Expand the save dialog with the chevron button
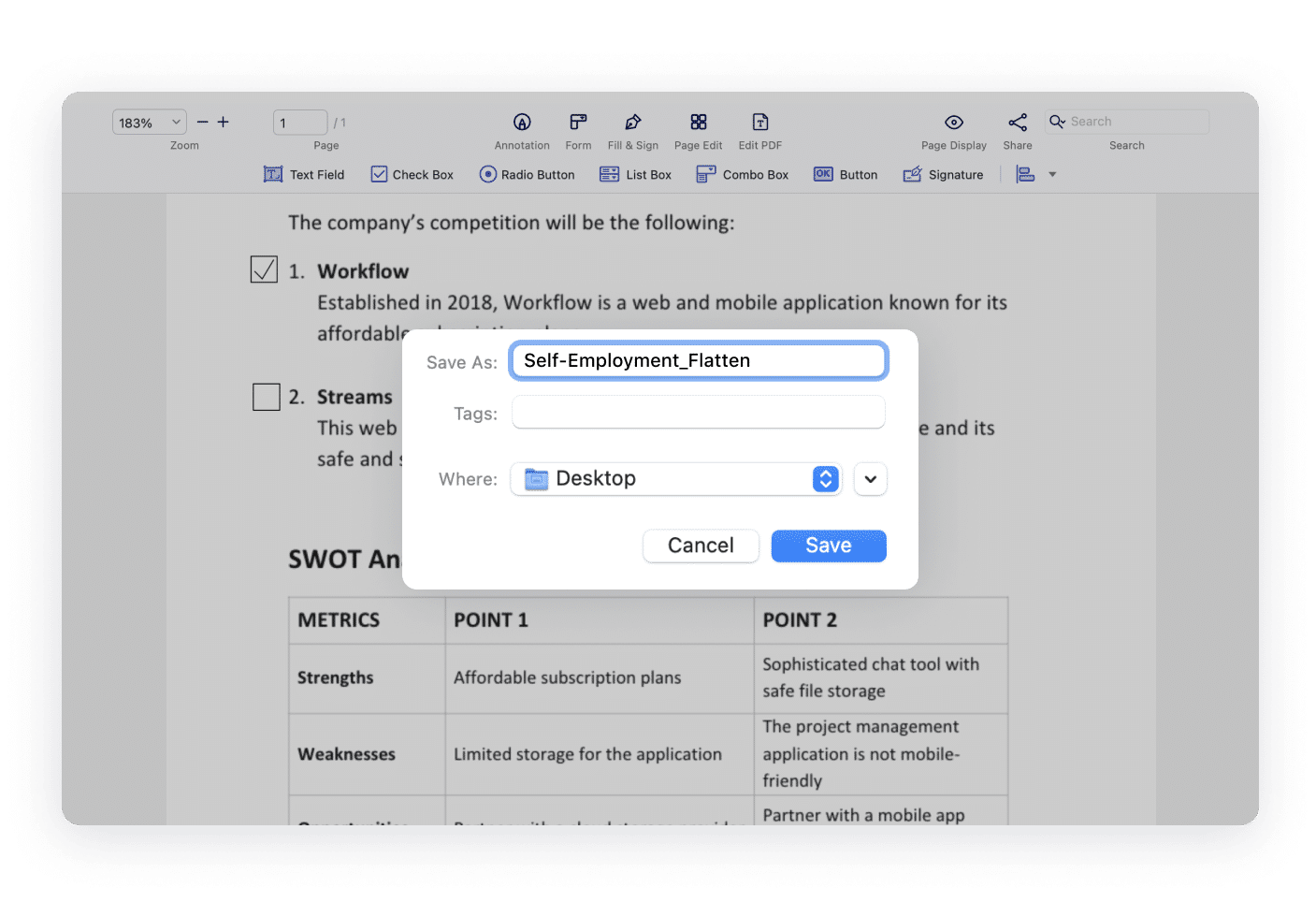The image size is (1316, 917). 870,478
